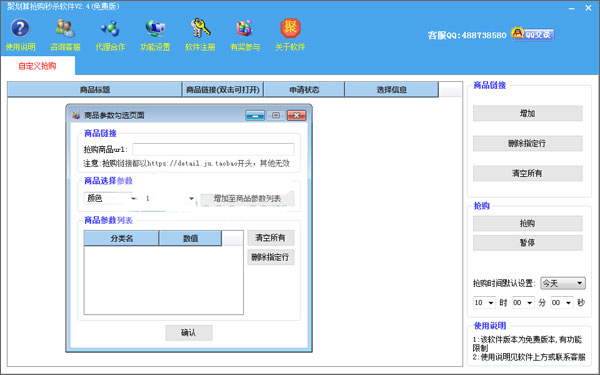Click the 暂停 pause button
This screenshot has height=375, width=600.
click(x=528, y=243)
